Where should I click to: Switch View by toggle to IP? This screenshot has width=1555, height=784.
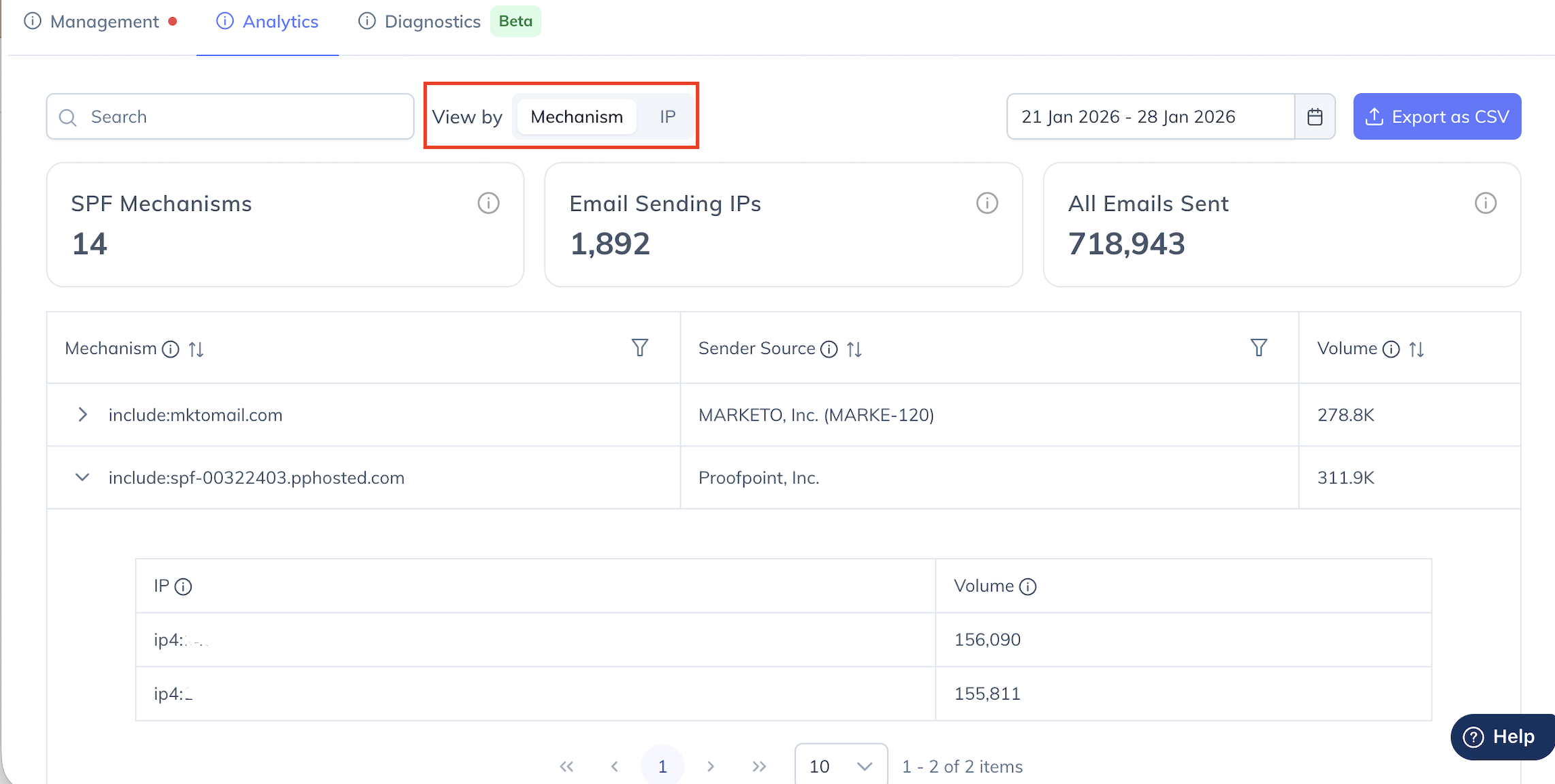[x=667, y=117]
